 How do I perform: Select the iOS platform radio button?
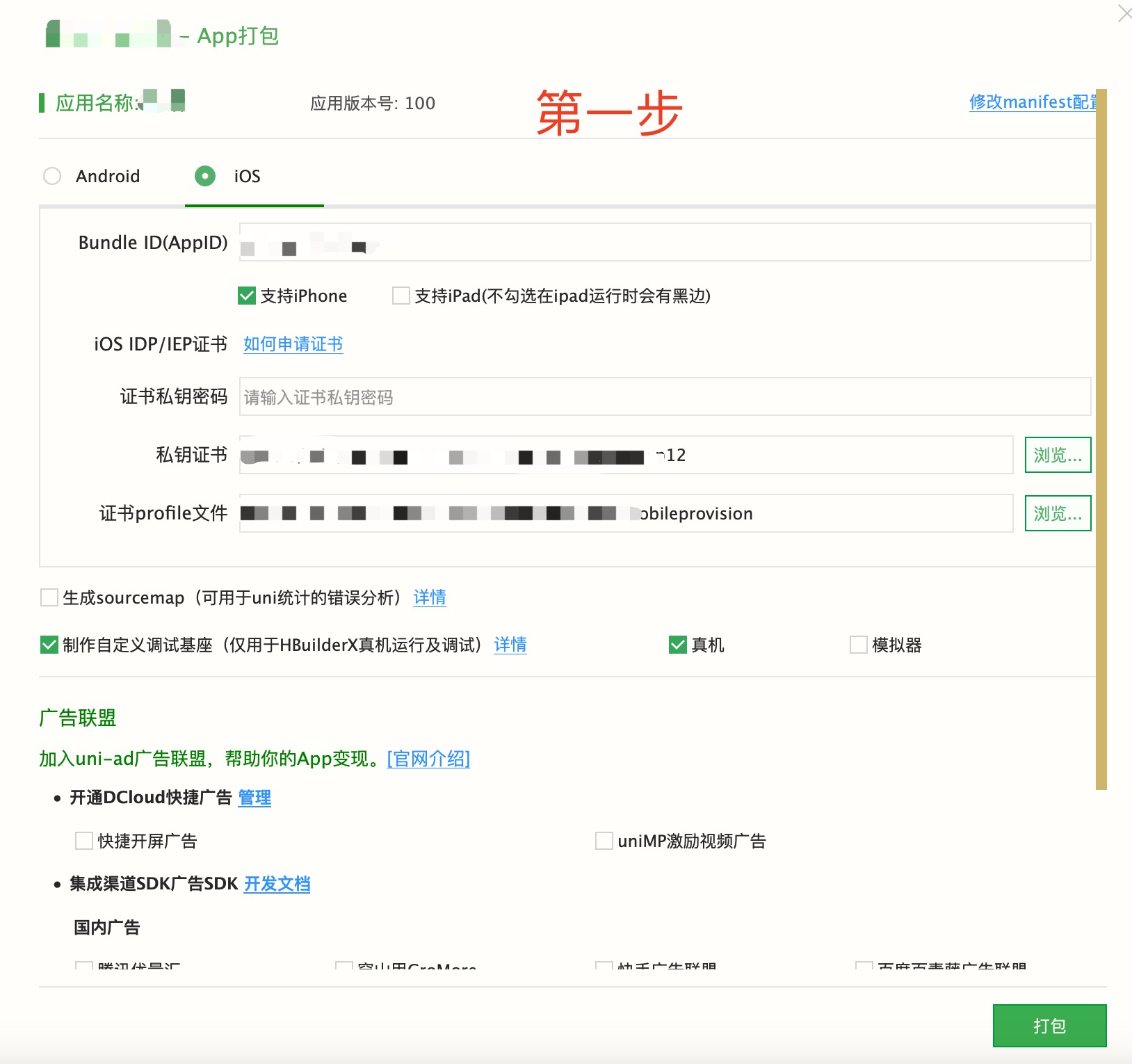(x=204, y=176)
